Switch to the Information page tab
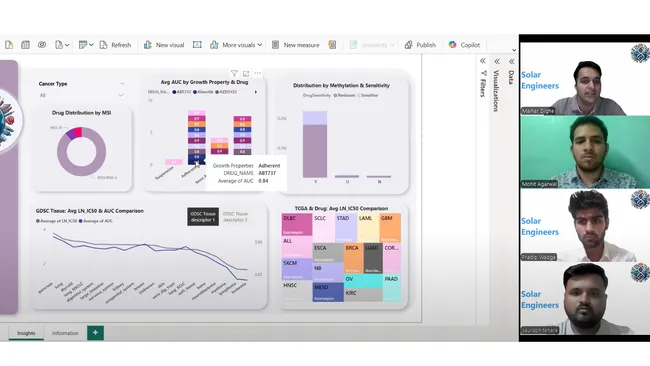The width and height of the screenshot is (650, 366). [65, 333]
